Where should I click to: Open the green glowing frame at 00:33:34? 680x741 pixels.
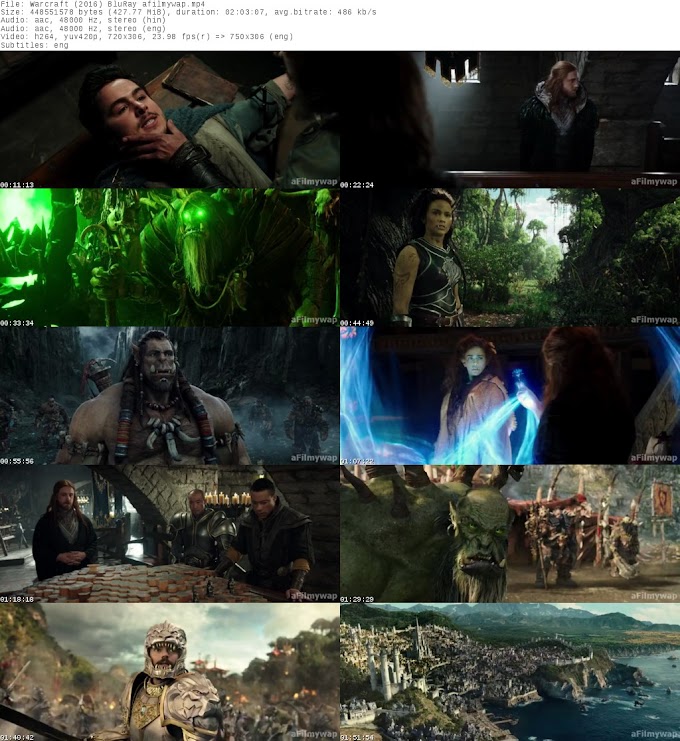170,258
